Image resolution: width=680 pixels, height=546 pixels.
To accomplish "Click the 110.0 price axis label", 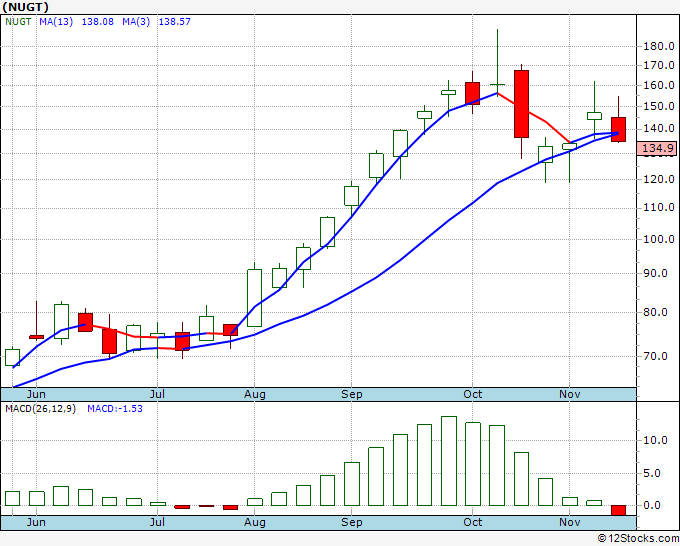I will [x=658, y=208].
